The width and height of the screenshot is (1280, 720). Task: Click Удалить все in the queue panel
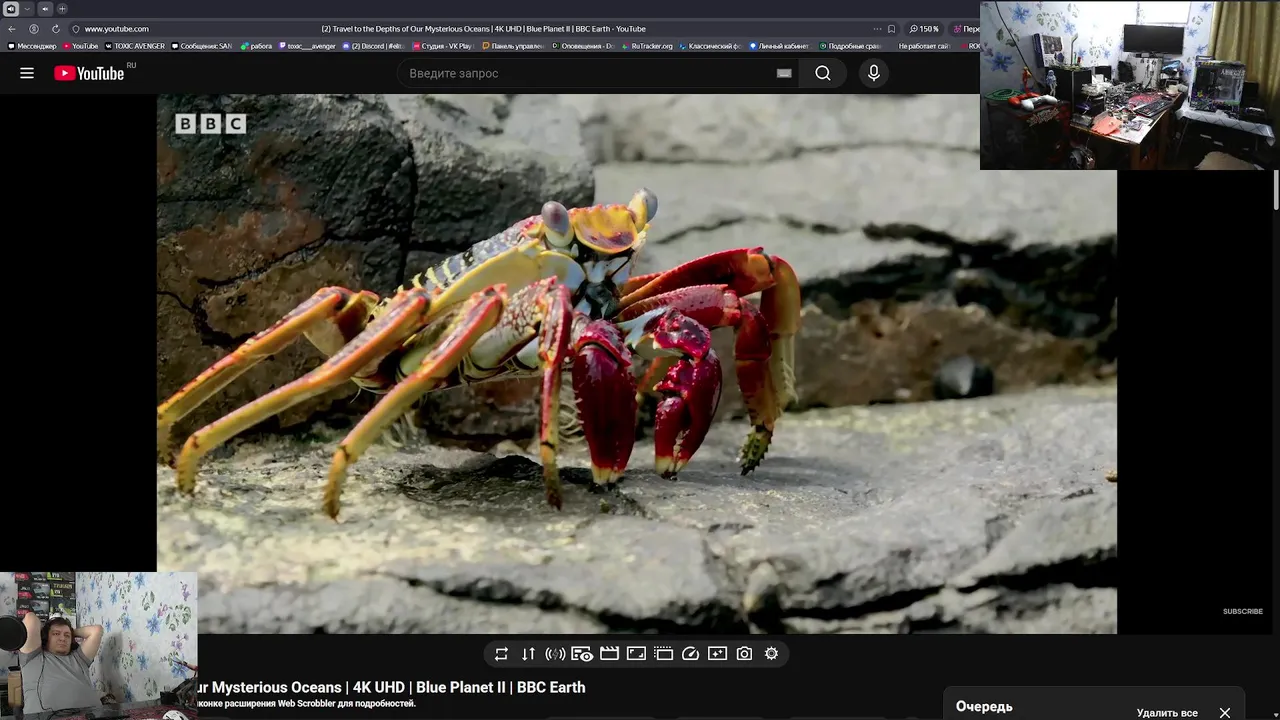point(1167,713)
